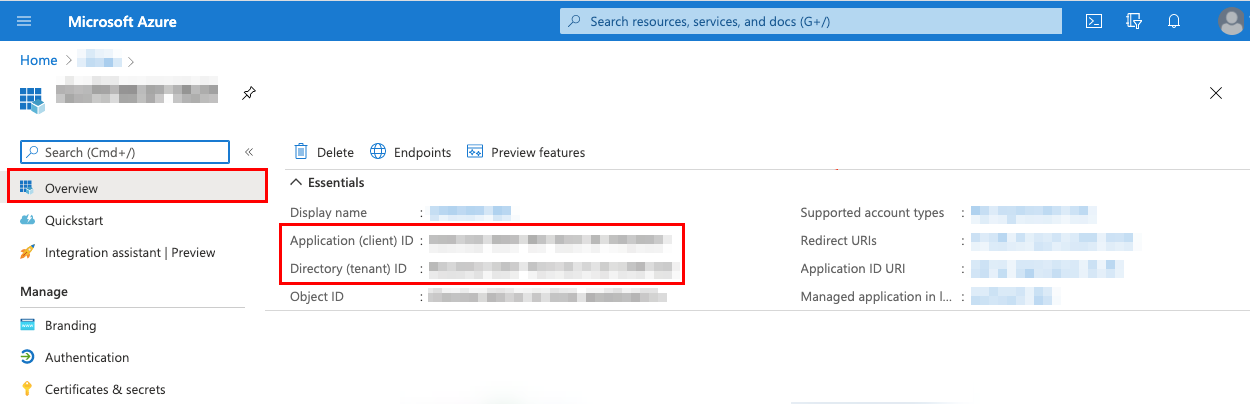Collapse the sidebar with the double chevron
The image size is (1250, 404).
click(249, 152)
